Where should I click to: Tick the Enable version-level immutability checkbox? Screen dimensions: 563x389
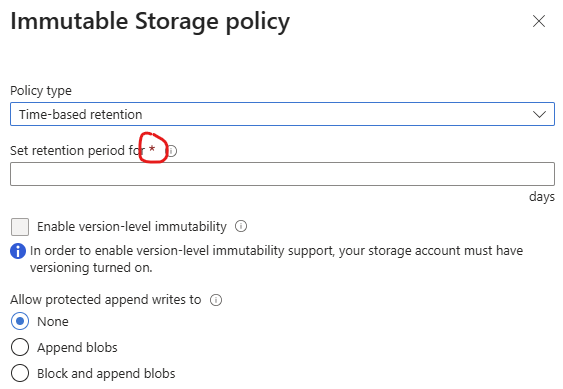click(x=20, y=227)
